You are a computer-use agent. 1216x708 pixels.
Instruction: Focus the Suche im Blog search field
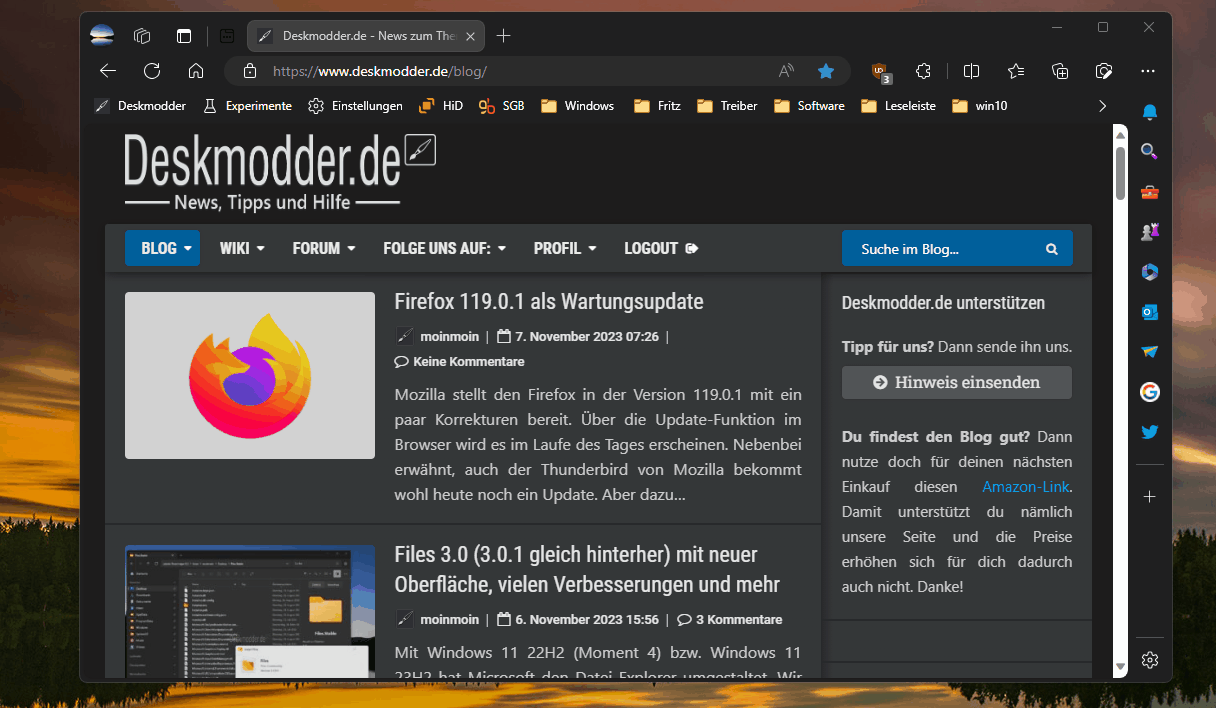957,249
